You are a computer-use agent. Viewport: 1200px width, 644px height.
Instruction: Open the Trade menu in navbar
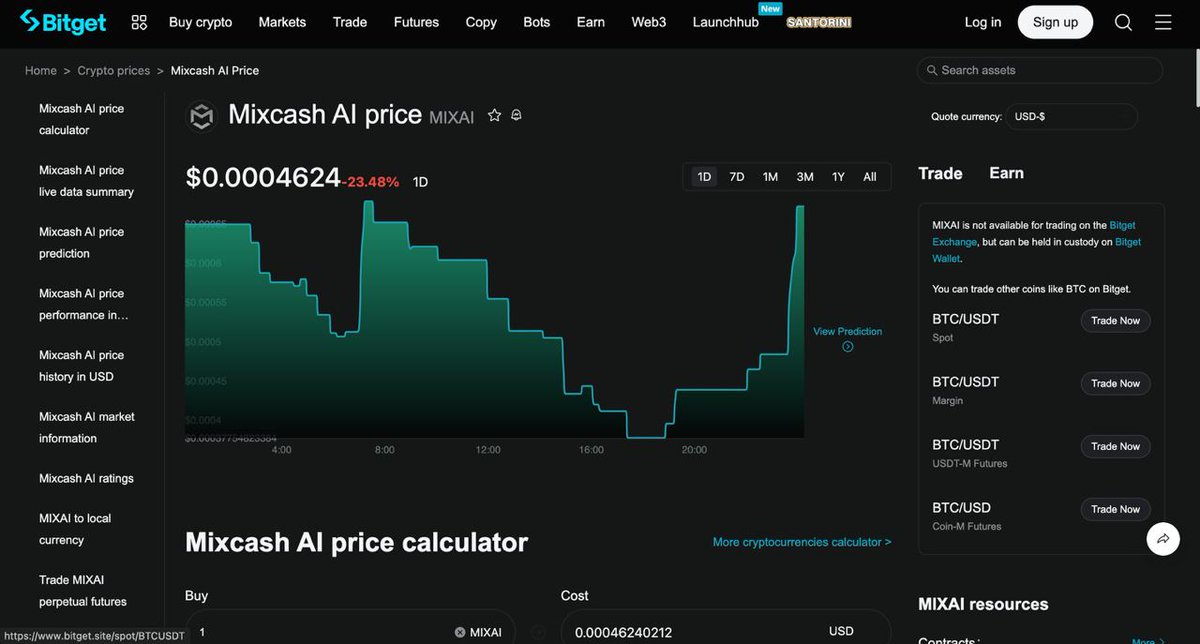tap(350, 22)
